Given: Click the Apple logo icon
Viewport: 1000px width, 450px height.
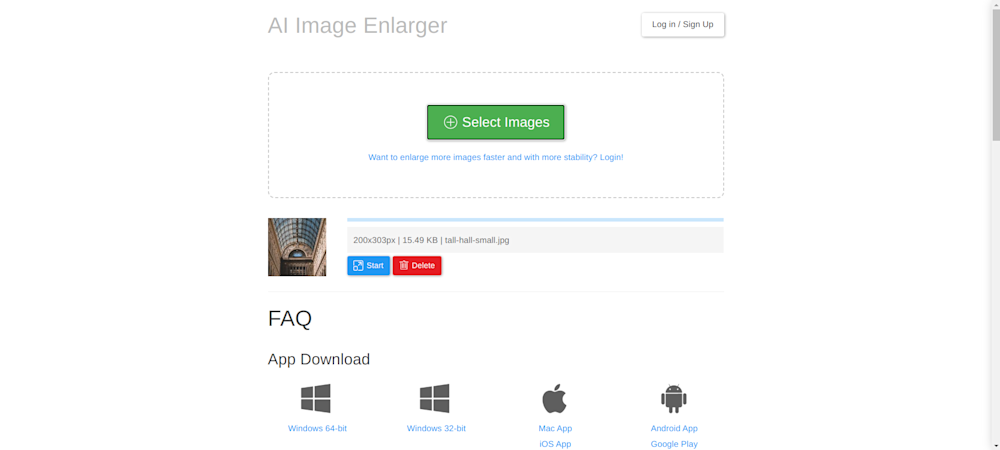Looking at the screenshot, I should [554, 398].
